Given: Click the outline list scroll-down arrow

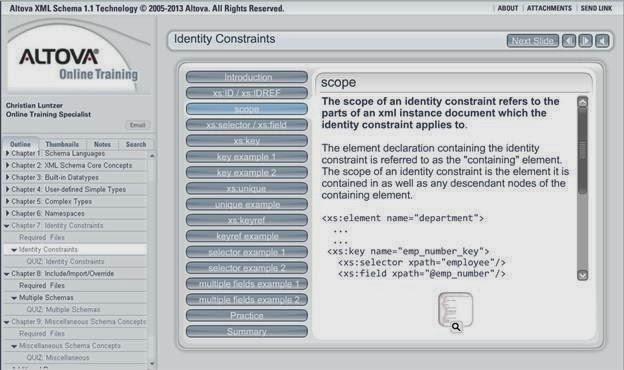Looking at the screenshot, I should 152,364.
